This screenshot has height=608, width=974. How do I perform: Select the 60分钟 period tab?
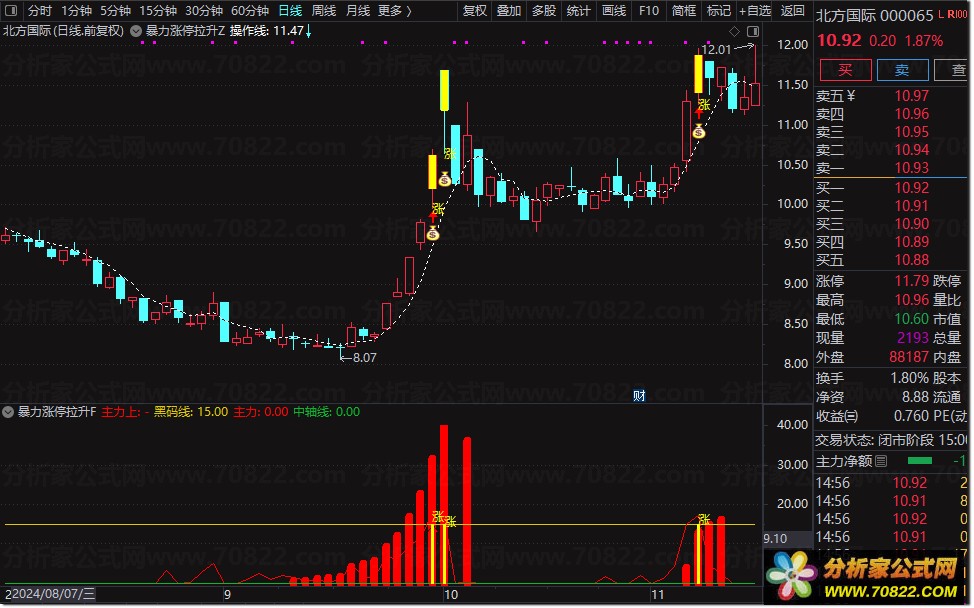250,11
